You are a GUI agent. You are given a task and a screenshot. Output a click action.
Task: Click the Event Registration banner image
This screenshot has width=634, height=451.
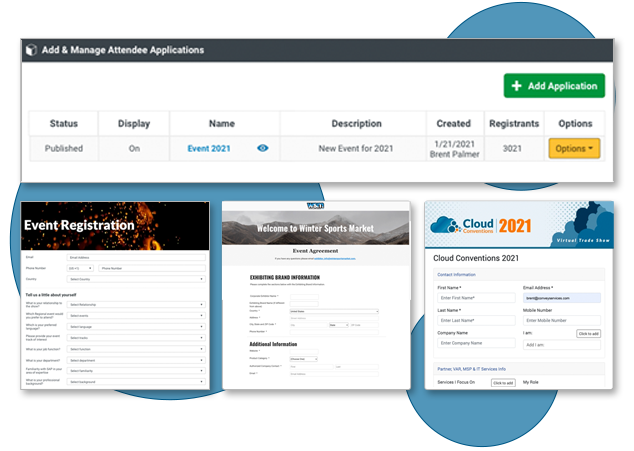[x=115, y=226]
